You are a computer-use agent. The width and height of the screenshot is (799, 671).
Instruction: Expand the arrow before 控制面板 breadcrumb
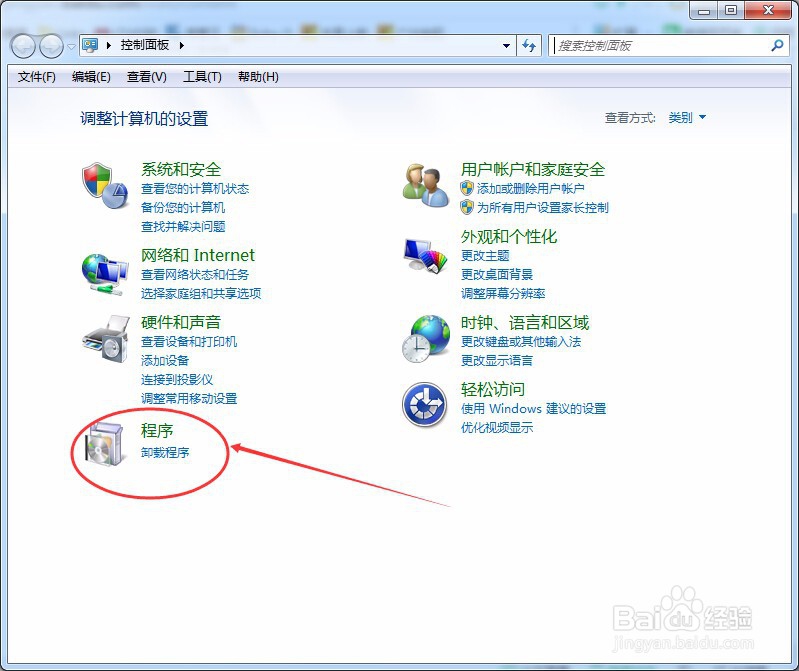click(109, 45)
